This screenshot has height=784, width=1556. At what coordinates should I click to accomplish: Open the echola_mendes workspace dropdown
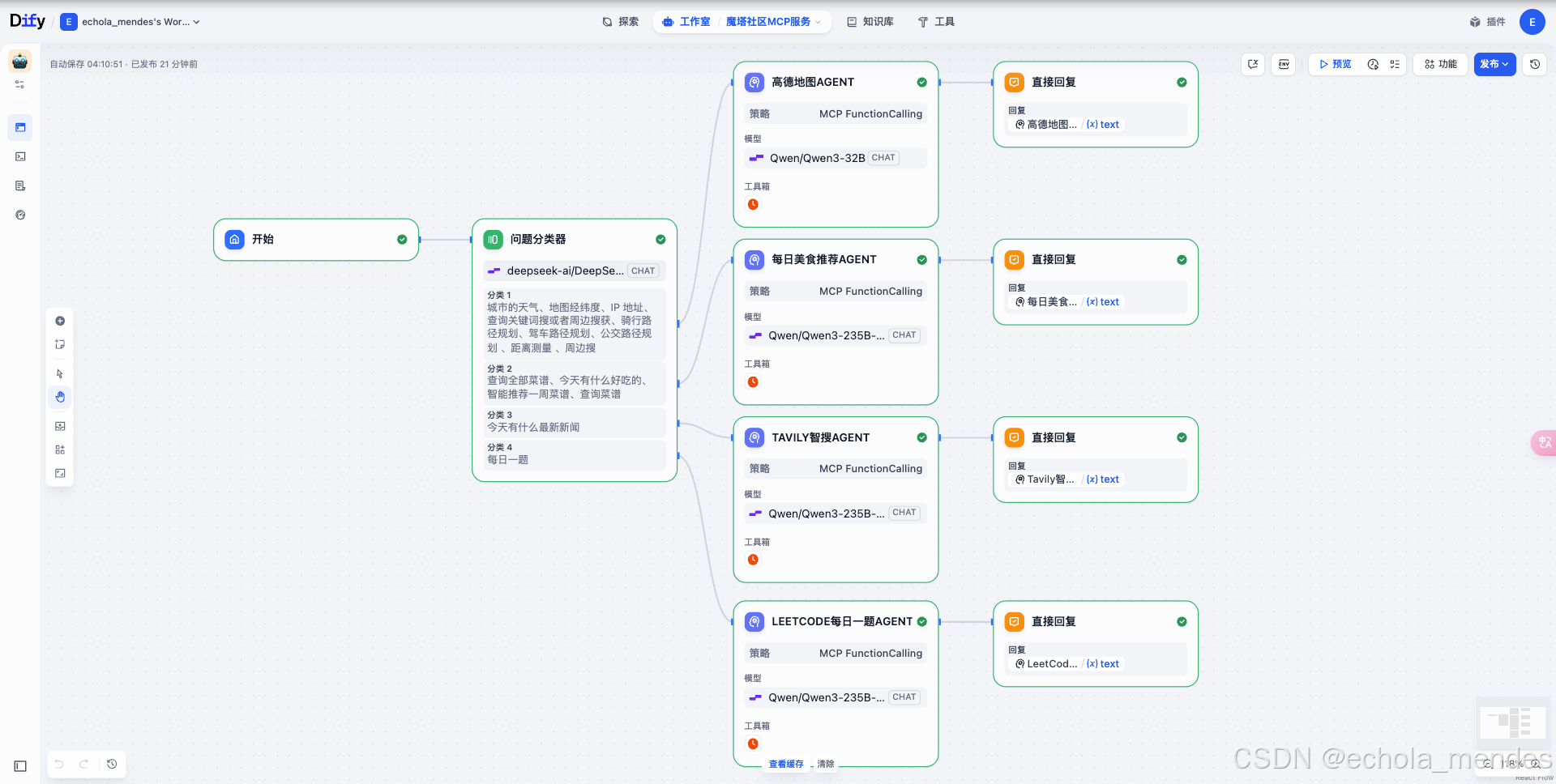click(x=130, y=22)
